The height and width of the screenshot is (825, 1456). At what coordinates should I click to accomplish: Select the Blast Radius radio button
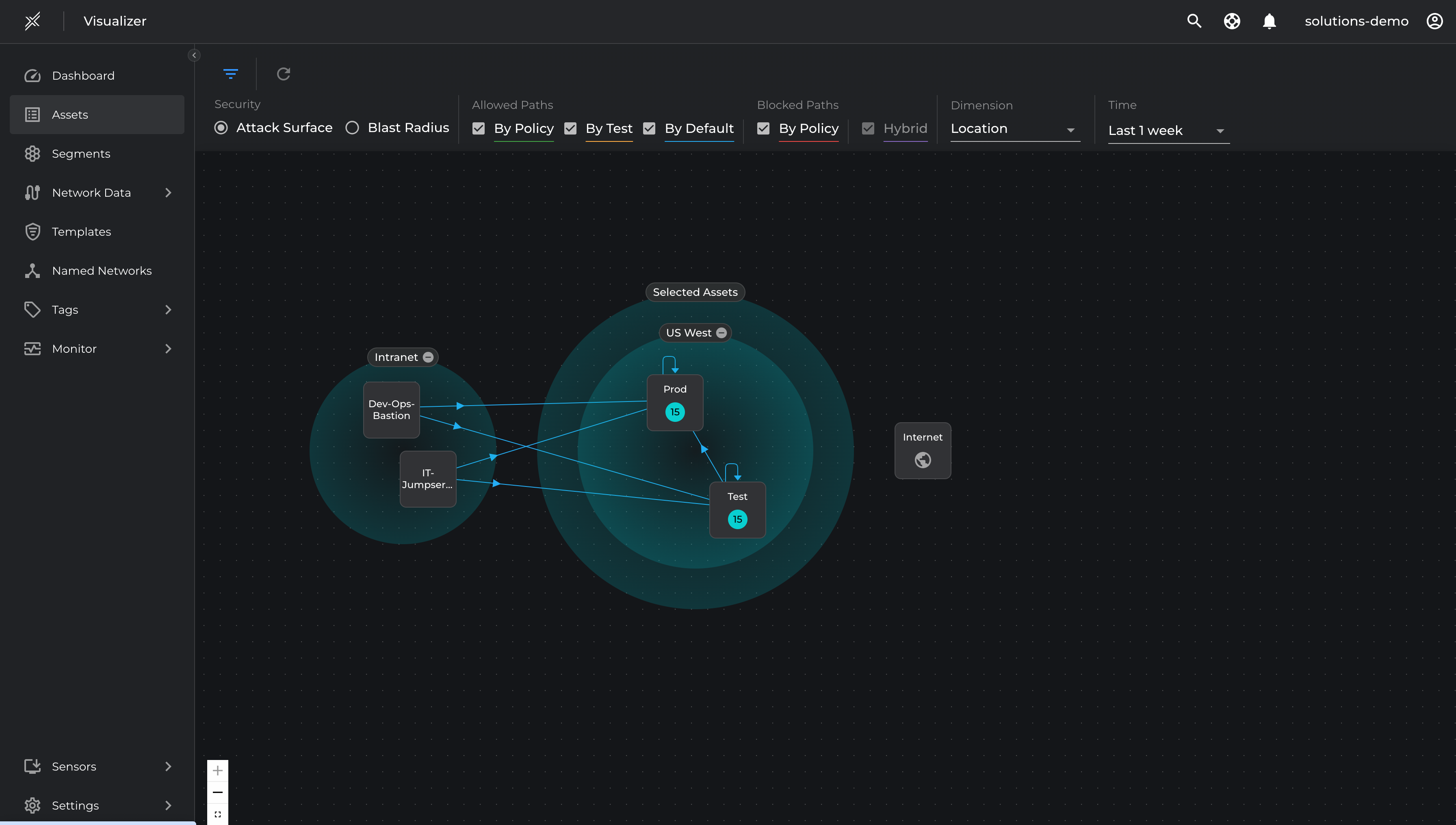click(x=352, y=128)
